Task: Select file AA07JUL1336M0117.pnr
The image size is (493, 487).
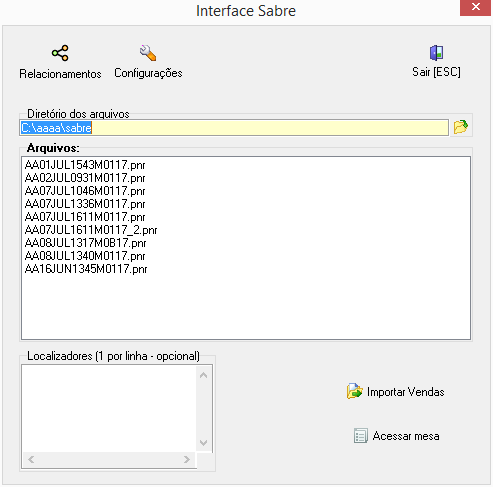Action: click(85, 204)
